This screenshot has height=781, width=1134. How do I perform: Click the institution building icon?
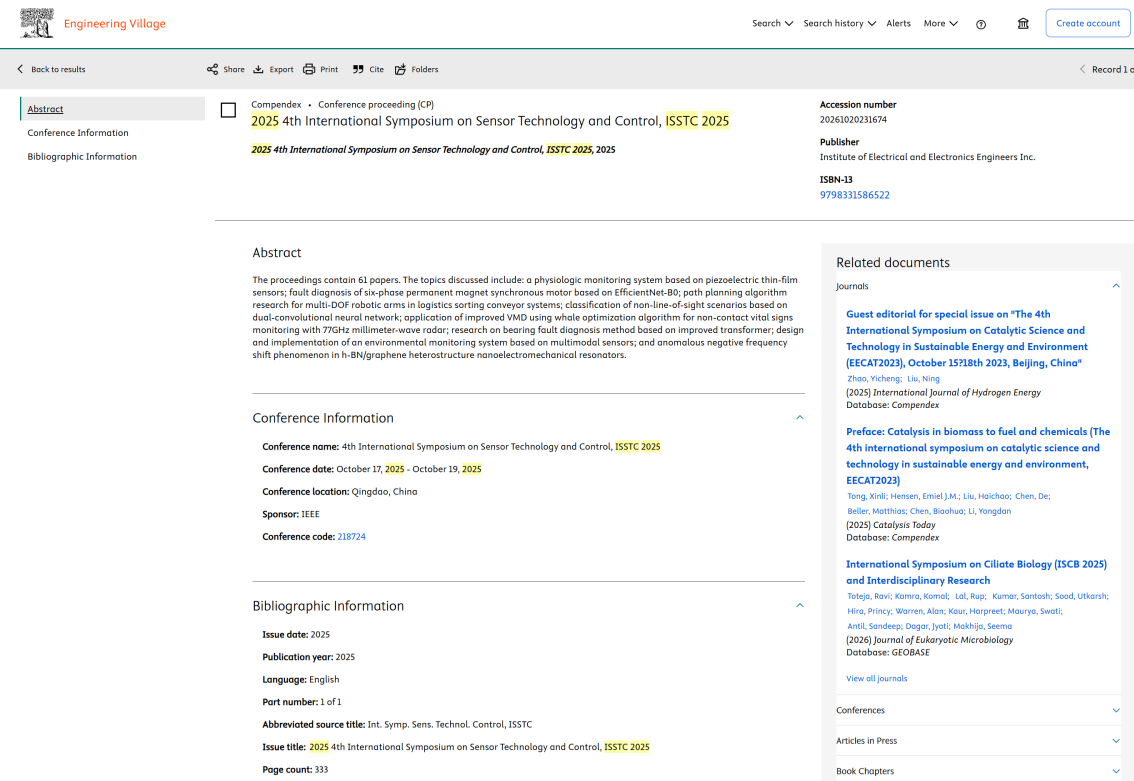pos(1023,24)
